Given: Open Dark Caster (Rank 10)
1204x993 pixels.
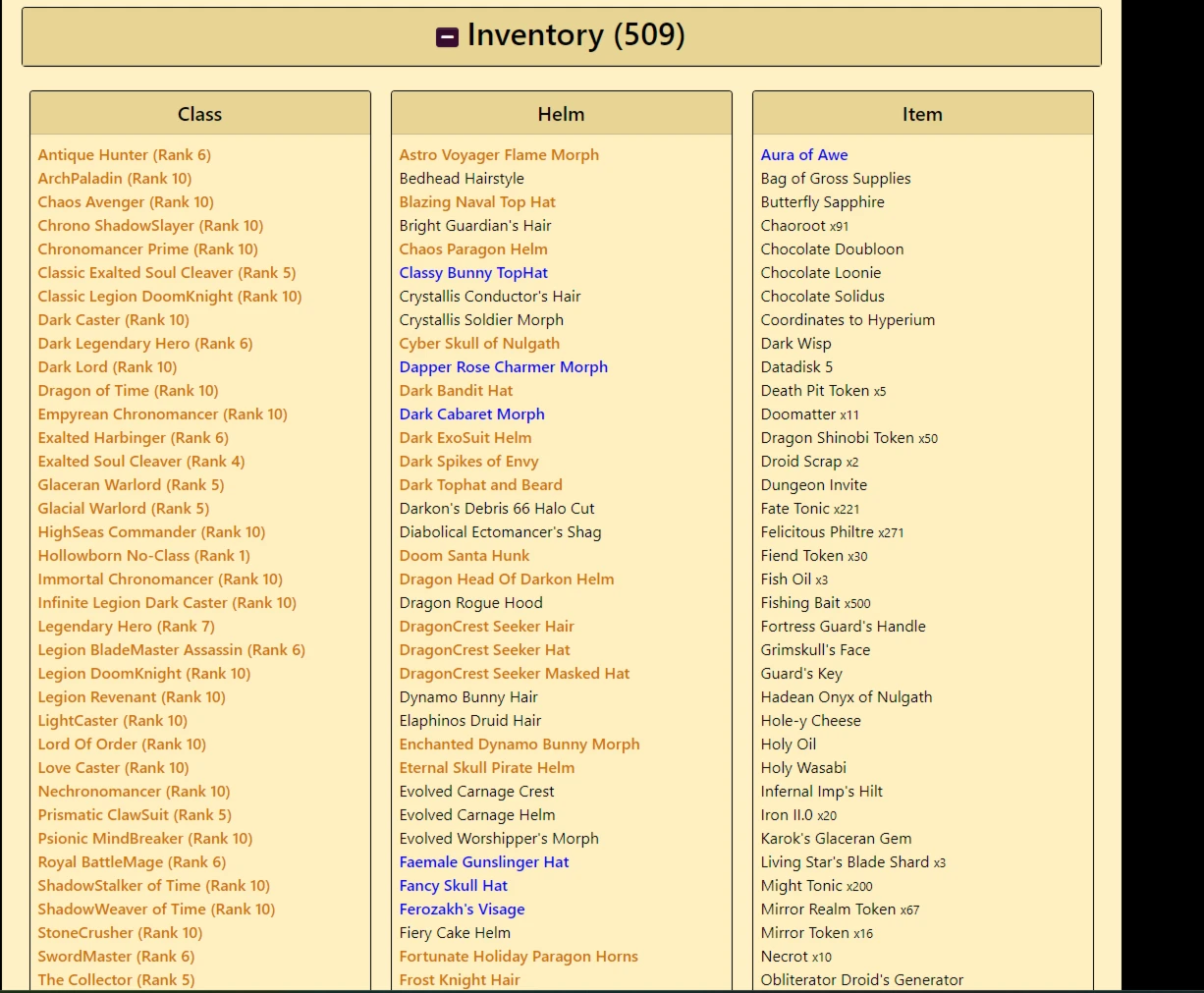Looking at the screenshot, I should coord(114,320).
